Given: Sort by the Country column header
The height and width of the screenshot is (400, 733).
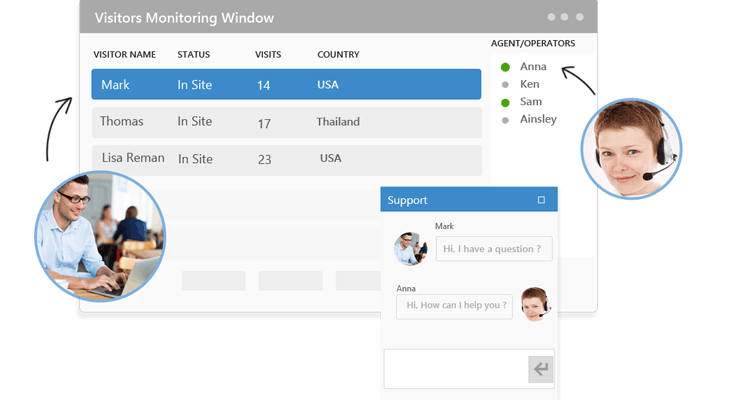Looking at the screenshot, I should tap(338, 54).
